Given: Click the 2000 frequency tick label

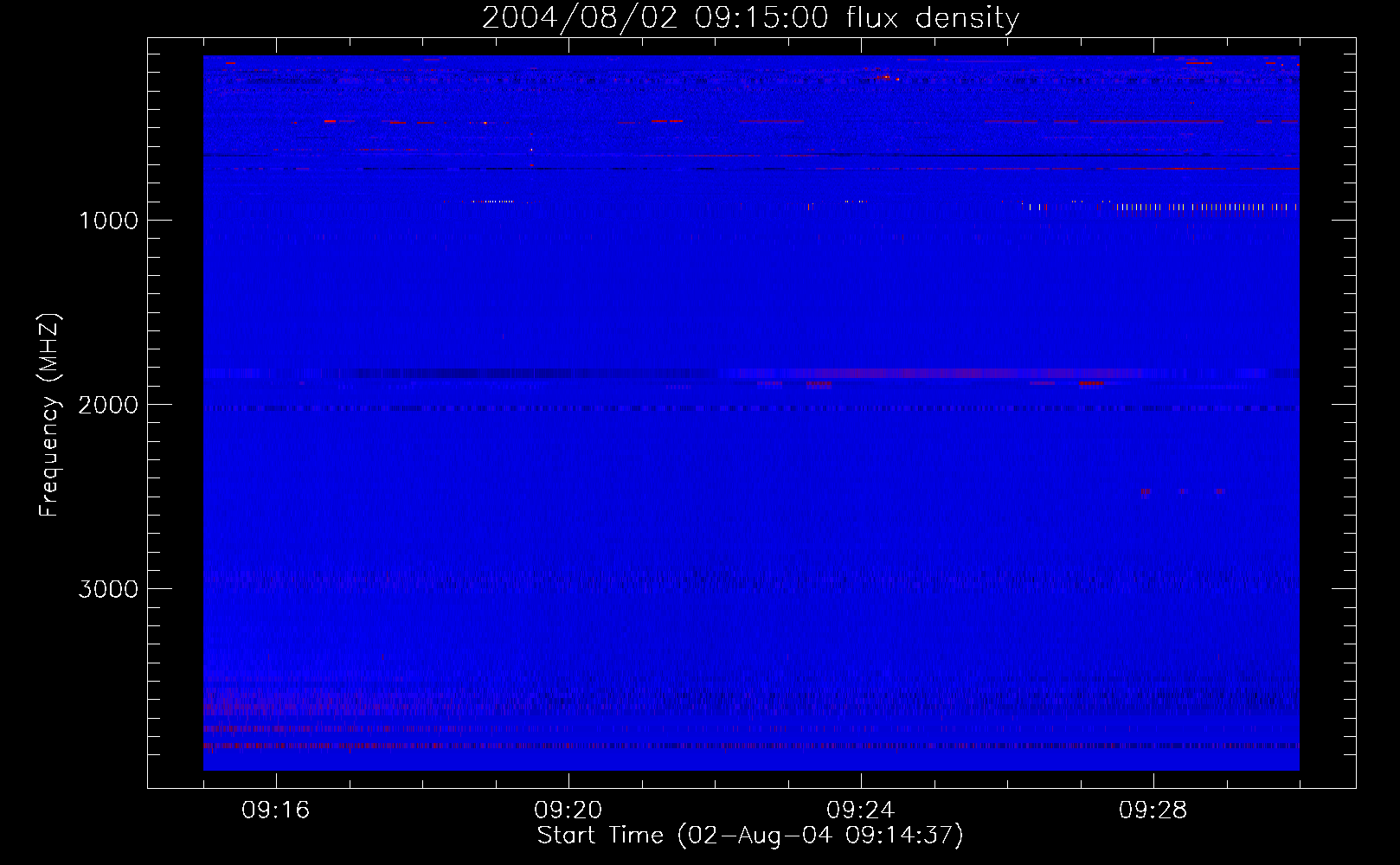Looking at the screenshot, I should [x=108, y=405].
